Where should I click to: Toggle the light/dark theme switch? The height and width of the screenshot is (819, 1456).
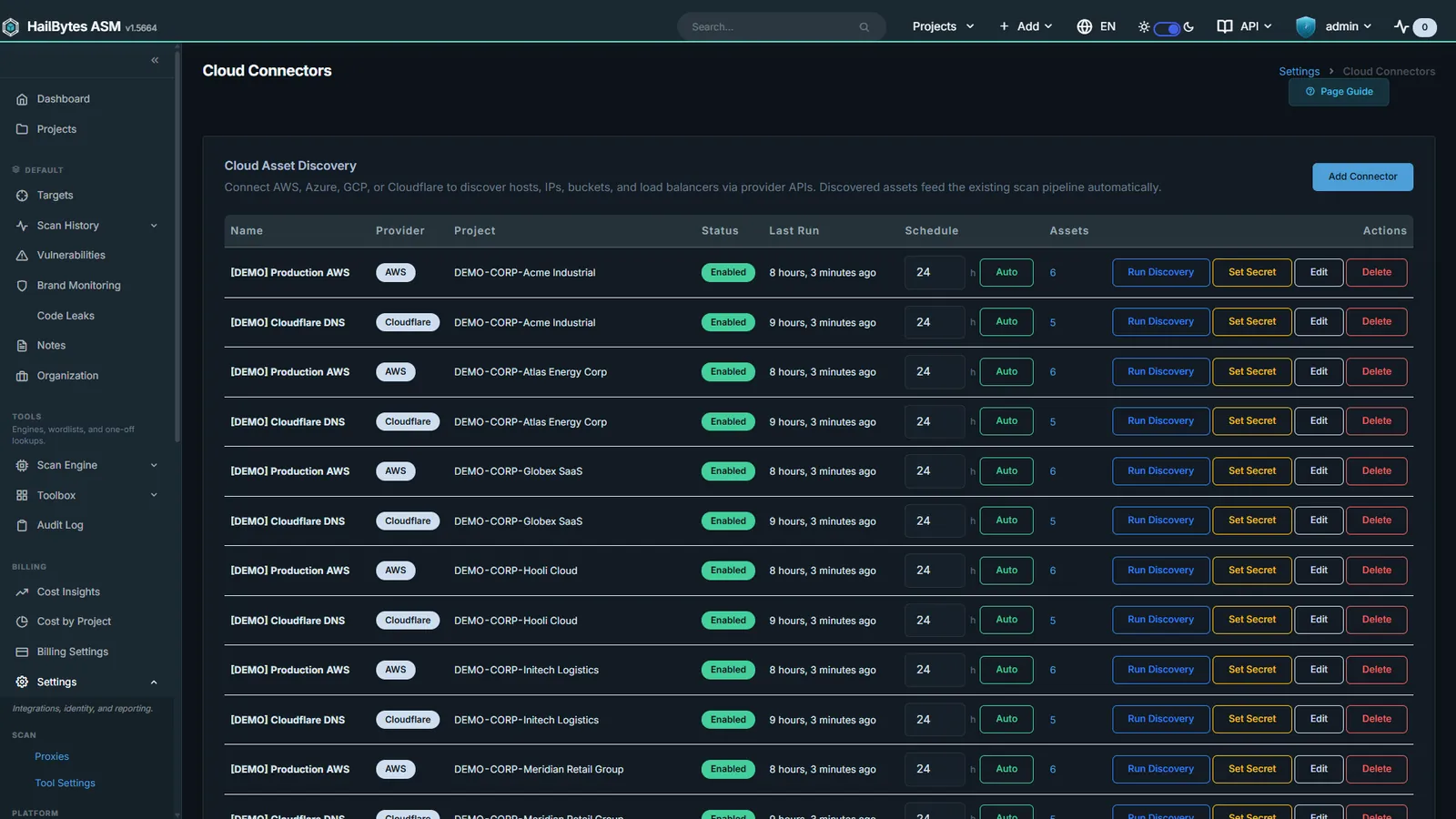[1167, 28]
